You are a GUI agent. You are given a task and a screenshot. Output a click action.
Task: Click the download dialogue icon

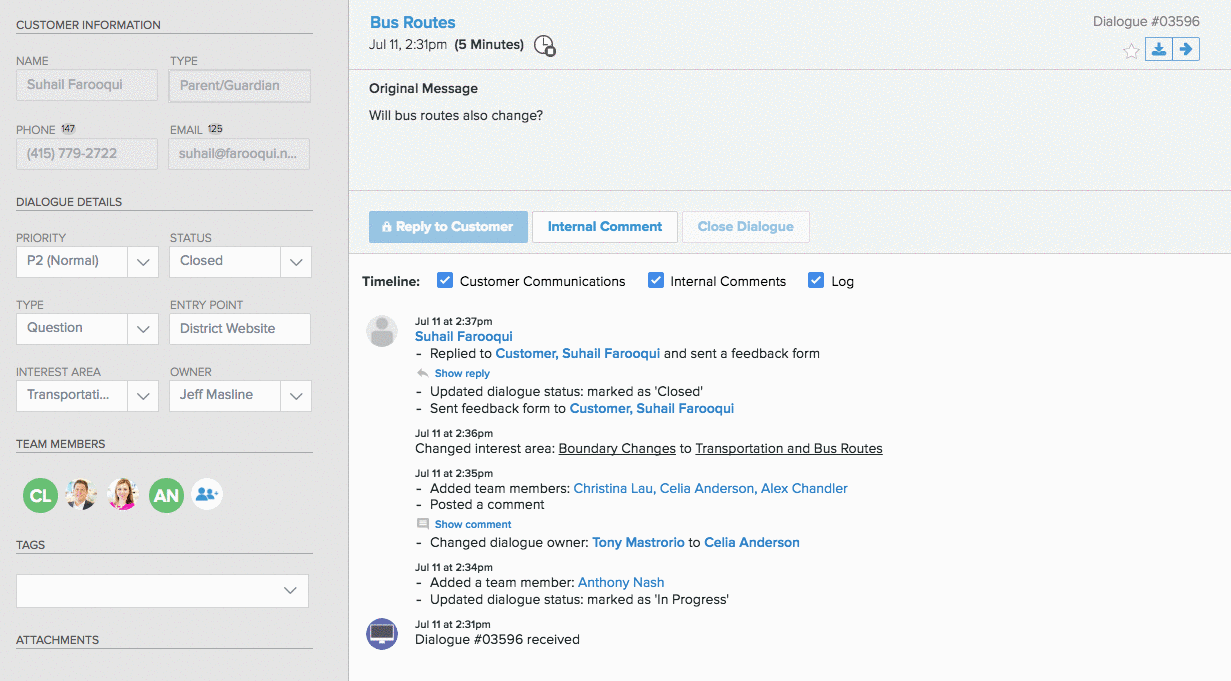1158,49
